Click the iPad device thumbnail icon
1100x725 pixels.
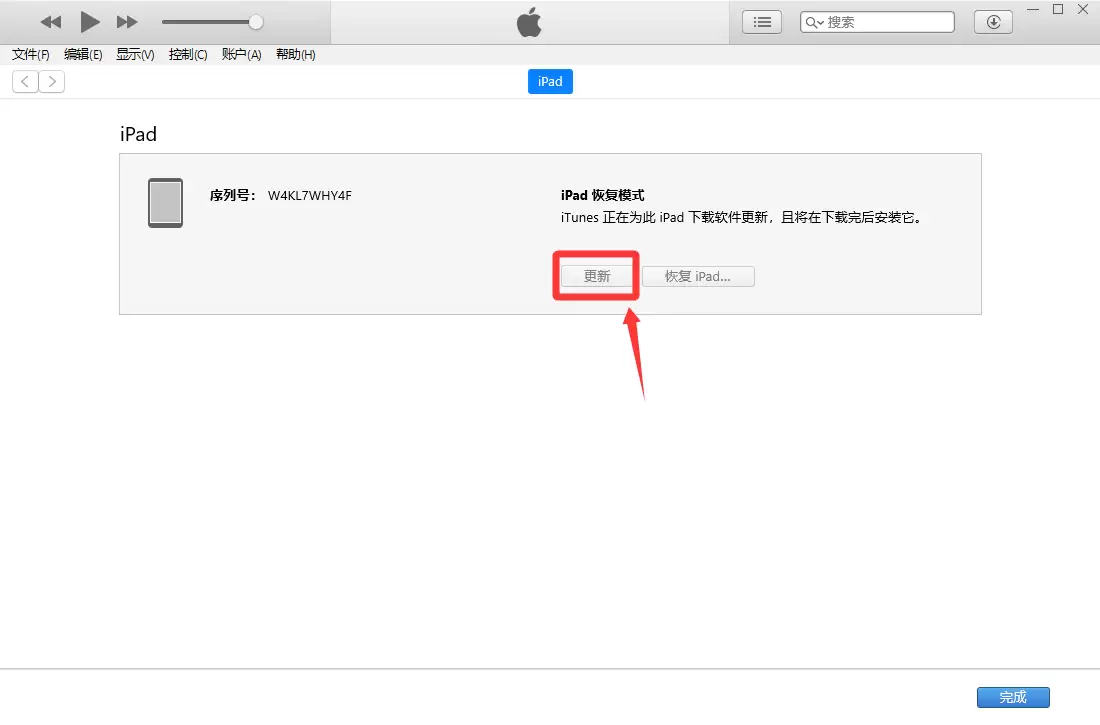(166, 203)
